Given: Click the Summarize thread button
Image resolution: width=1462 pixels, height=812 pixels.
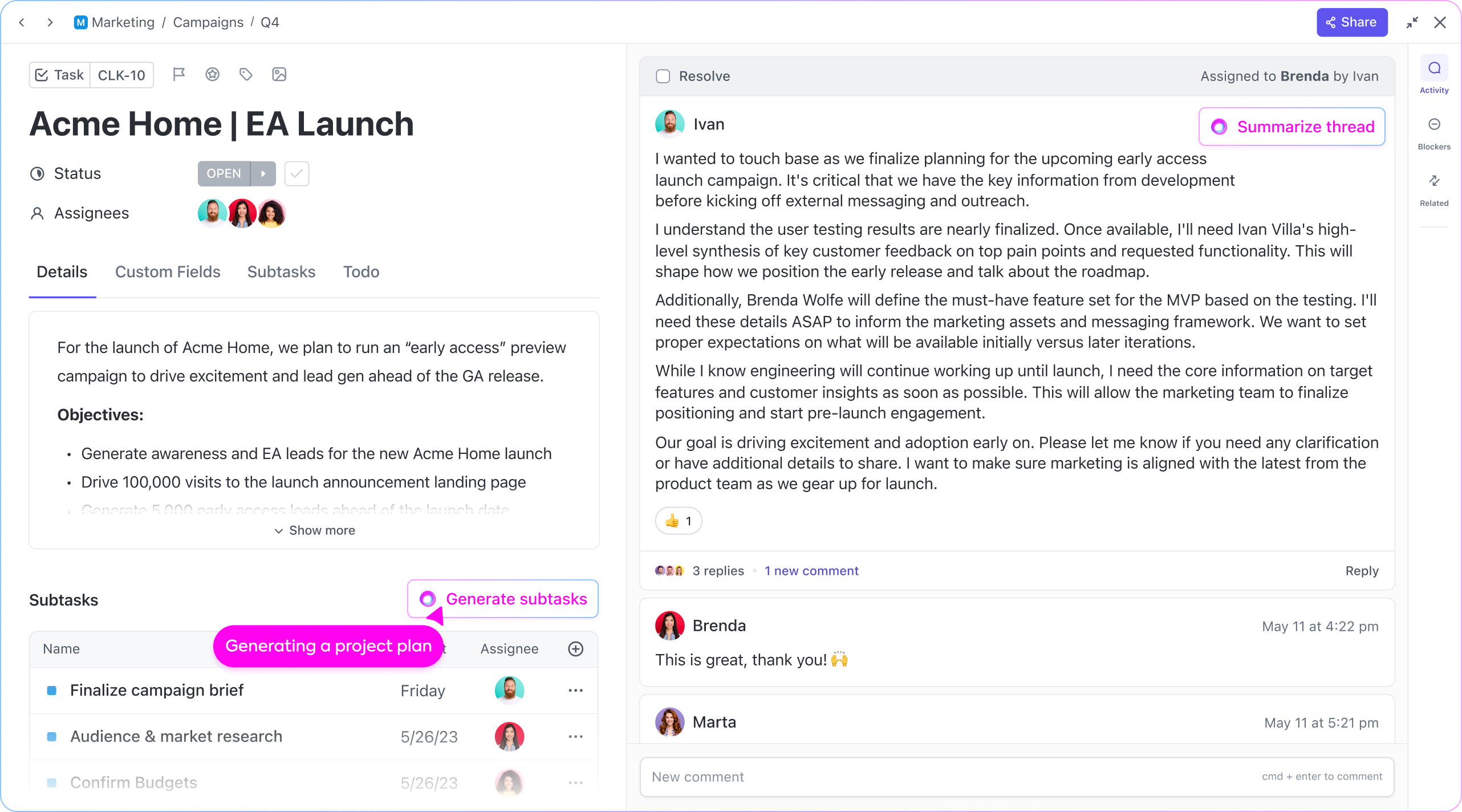Looking at the screenshot, I should pyautogui.click(x=1292, y=127).
